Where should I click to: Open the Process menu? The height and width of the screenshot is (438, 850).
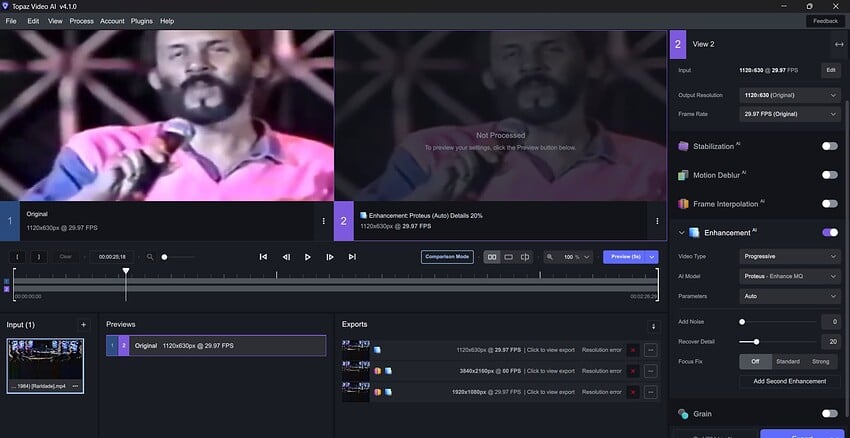(x=81, y=21)
